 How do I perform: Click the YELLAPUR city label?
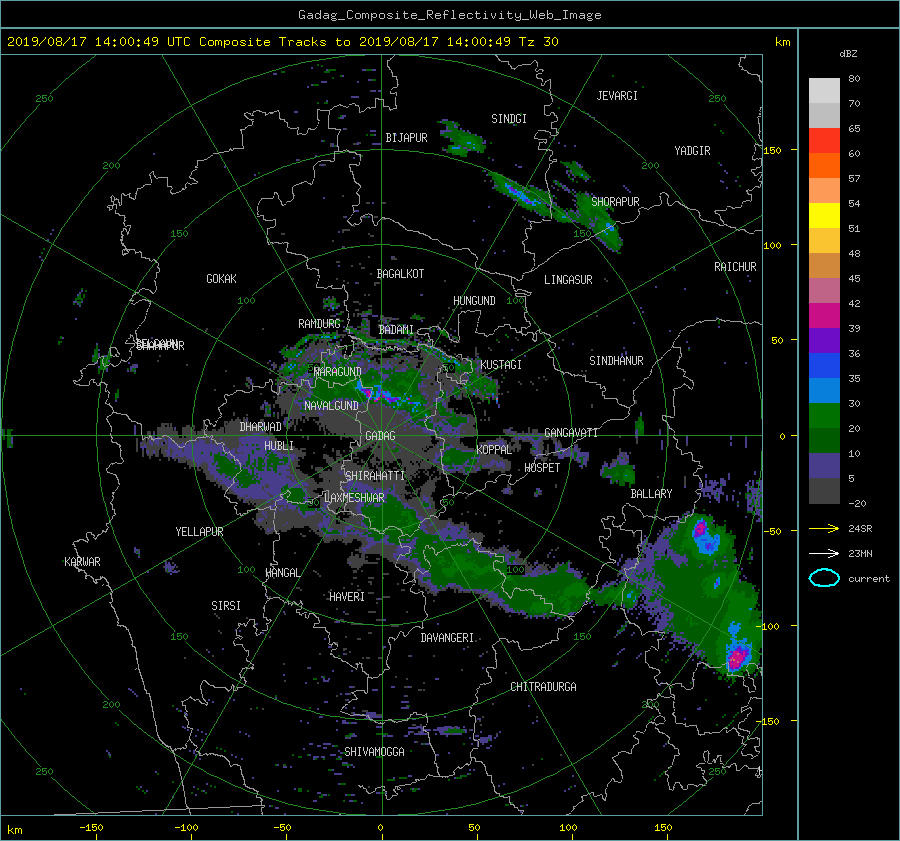tap(199, 532)
